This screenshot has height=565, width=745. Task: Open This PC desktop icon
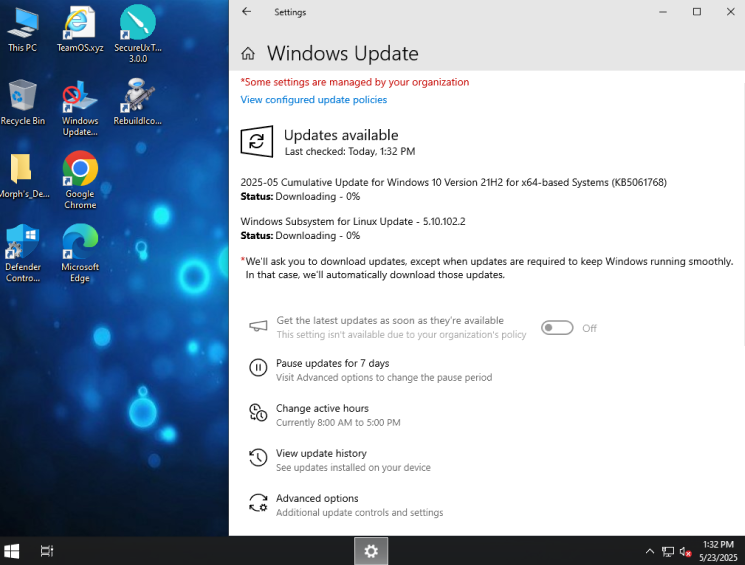point(22,29)
